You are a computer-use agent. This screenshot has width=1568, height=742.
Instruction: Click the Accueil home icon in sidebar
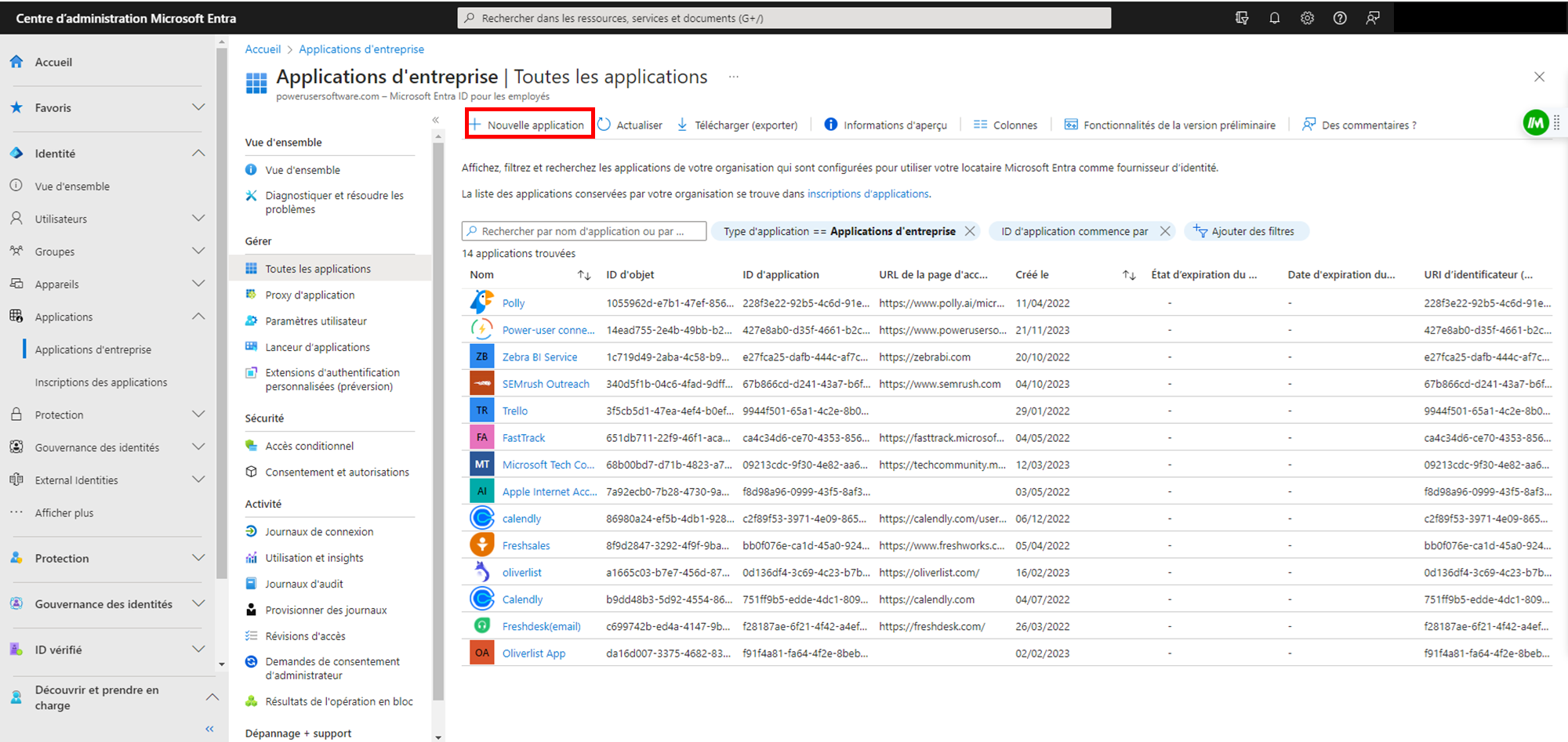16,62
